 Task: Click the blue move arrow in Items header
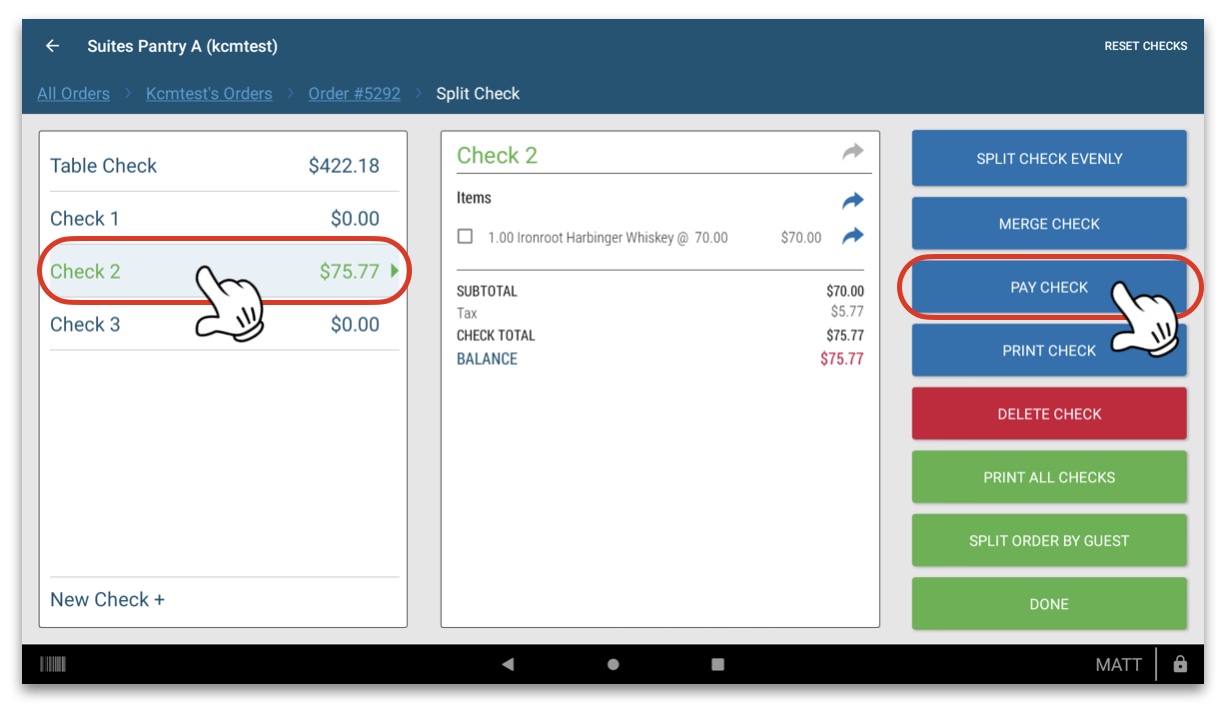(x=852, y=201)
